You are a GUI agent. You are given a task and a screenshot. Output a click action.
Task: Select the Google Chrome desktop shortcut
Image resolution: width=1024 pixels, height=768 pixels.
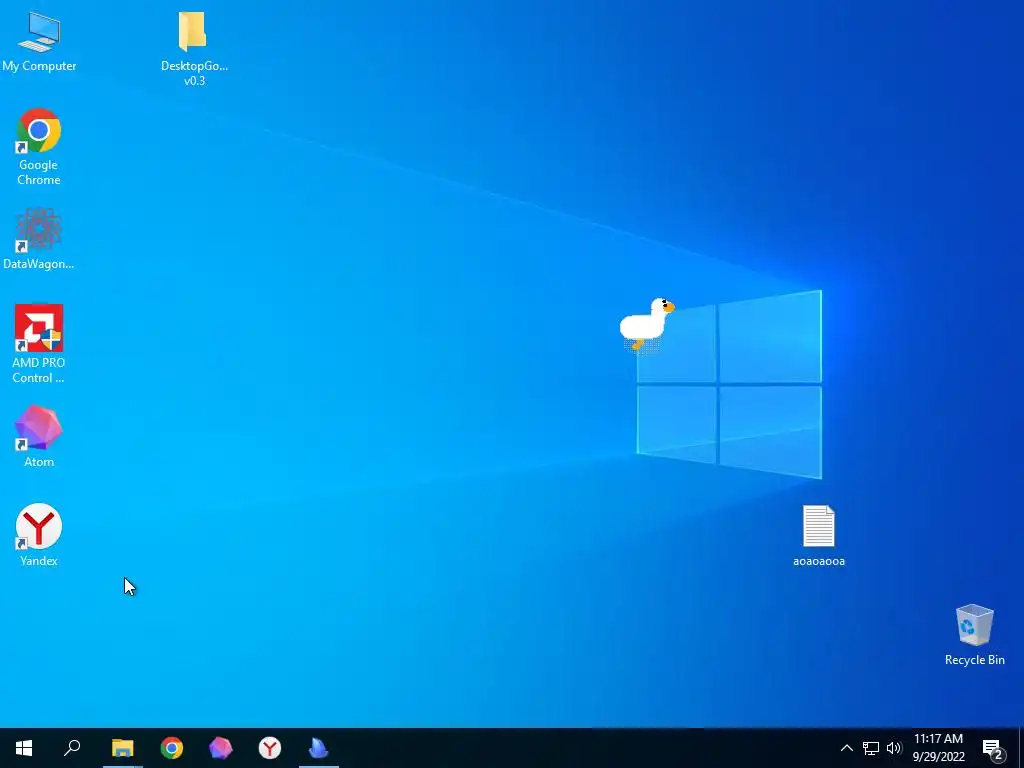pos(39,147)
